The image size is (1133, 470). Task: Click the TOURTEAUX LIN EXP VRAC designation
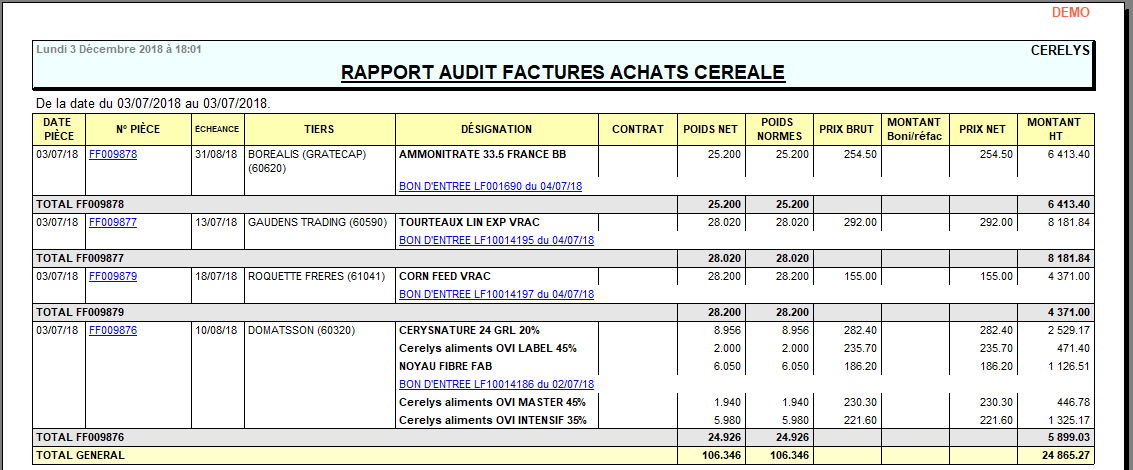tap(474, 222)
